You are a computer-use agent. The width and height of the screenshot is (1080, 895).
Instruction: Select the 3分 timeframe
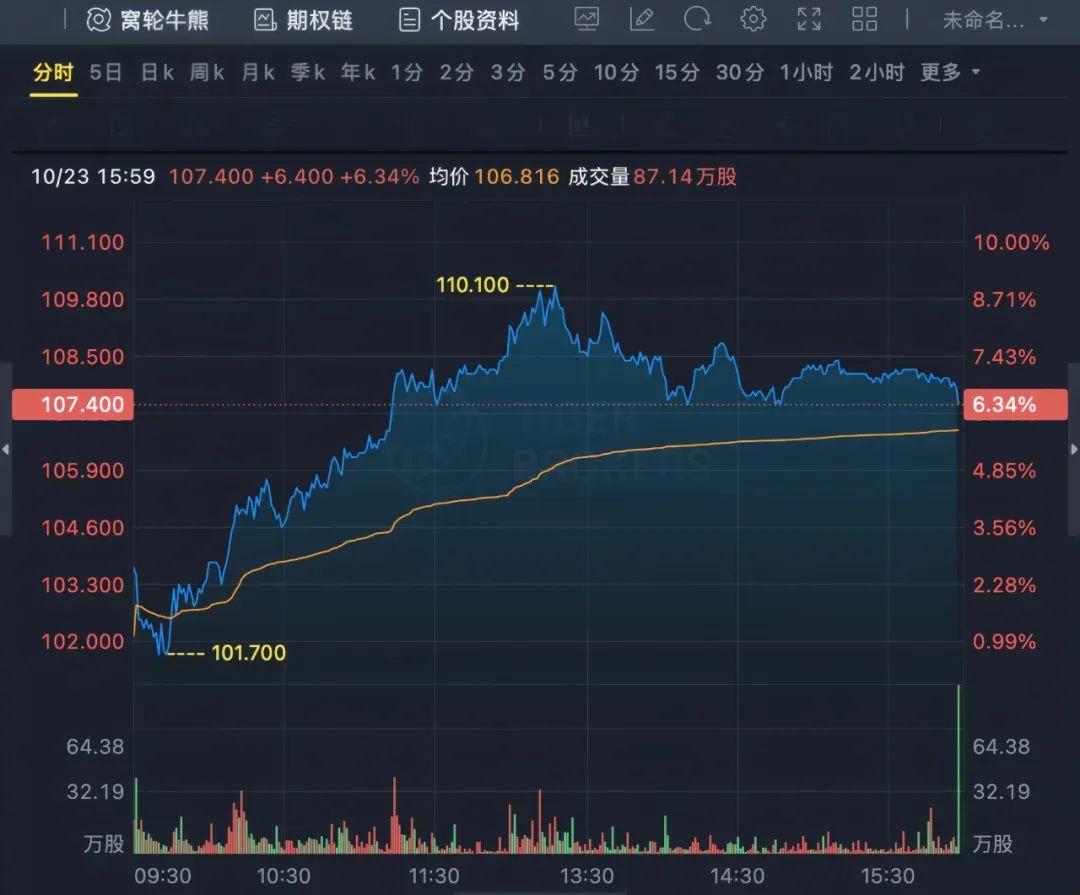508,72
